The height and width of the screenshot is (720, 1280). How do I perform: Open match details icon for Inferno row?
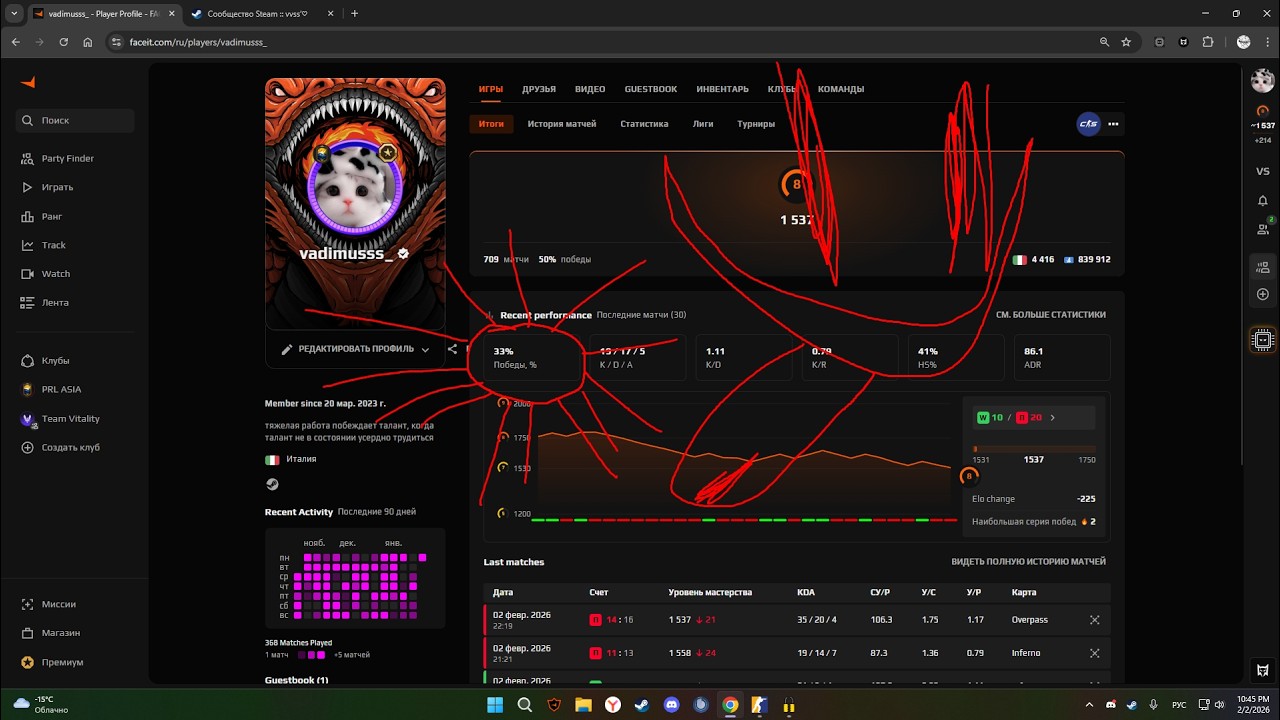[x=1094, y=653]
